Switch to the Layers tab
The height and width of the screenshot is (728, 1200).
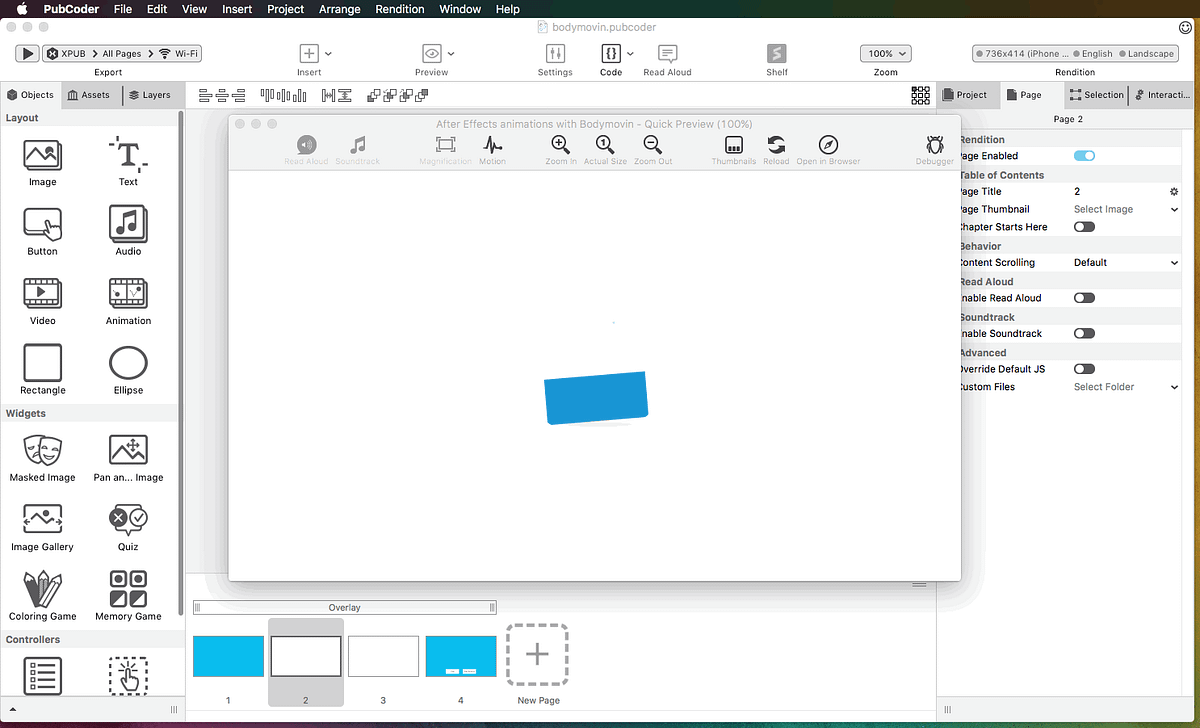click(x=152, y=94)
